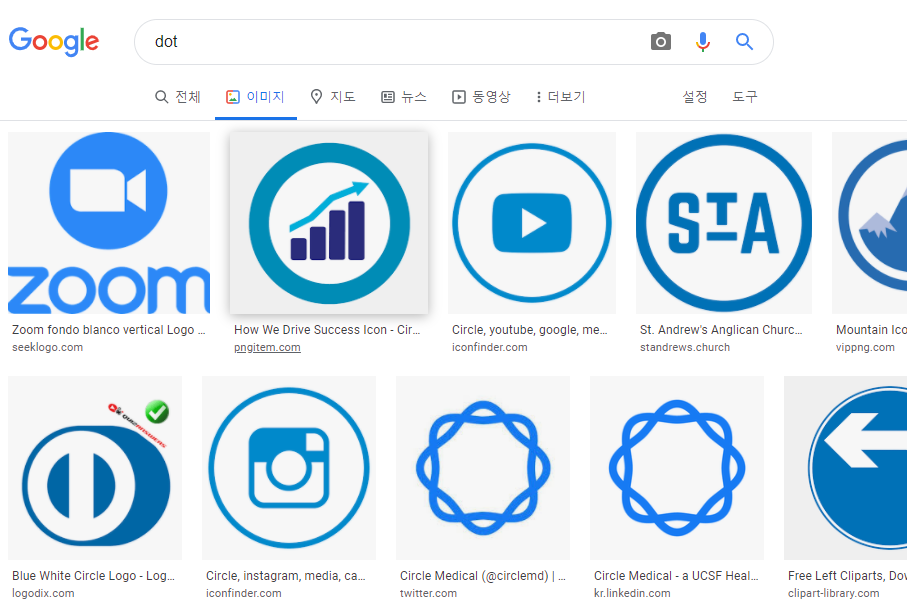
Task: Click 'How We Drive Success Icon' title
Action: point(327,330)
